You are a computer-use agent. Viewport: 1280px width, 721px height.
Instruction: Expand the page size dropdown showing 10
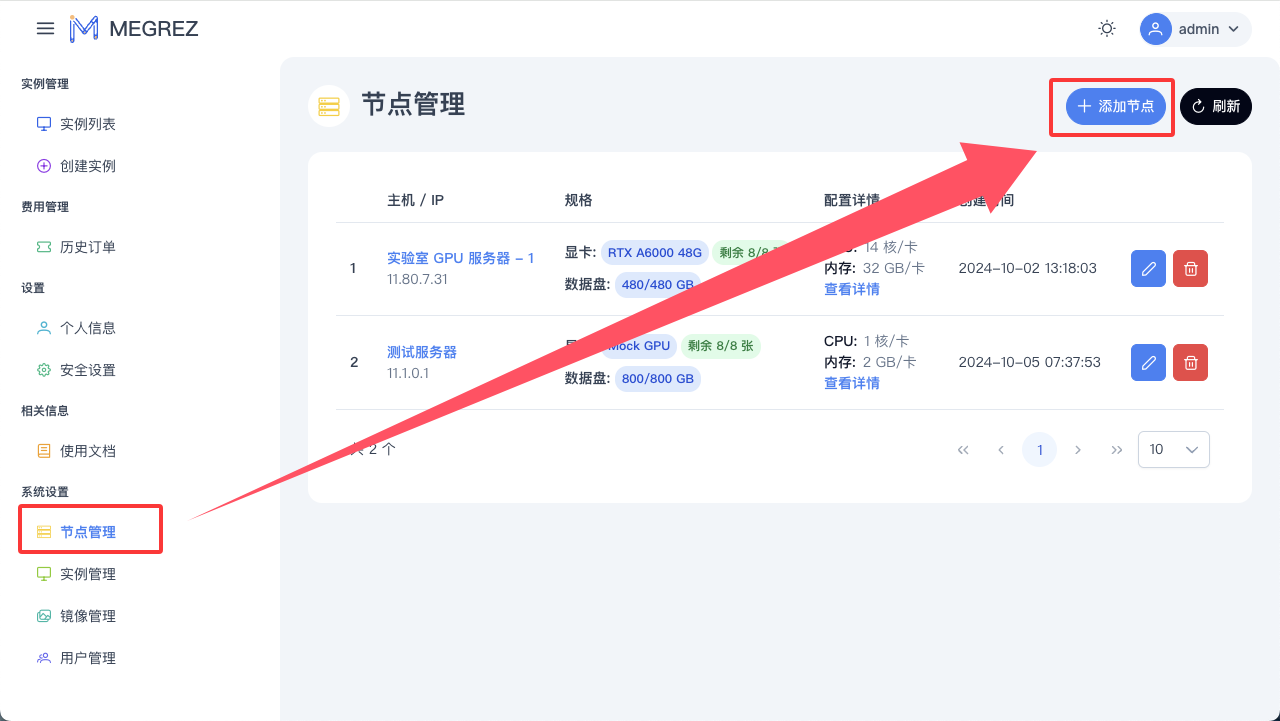coord(1173,450)
